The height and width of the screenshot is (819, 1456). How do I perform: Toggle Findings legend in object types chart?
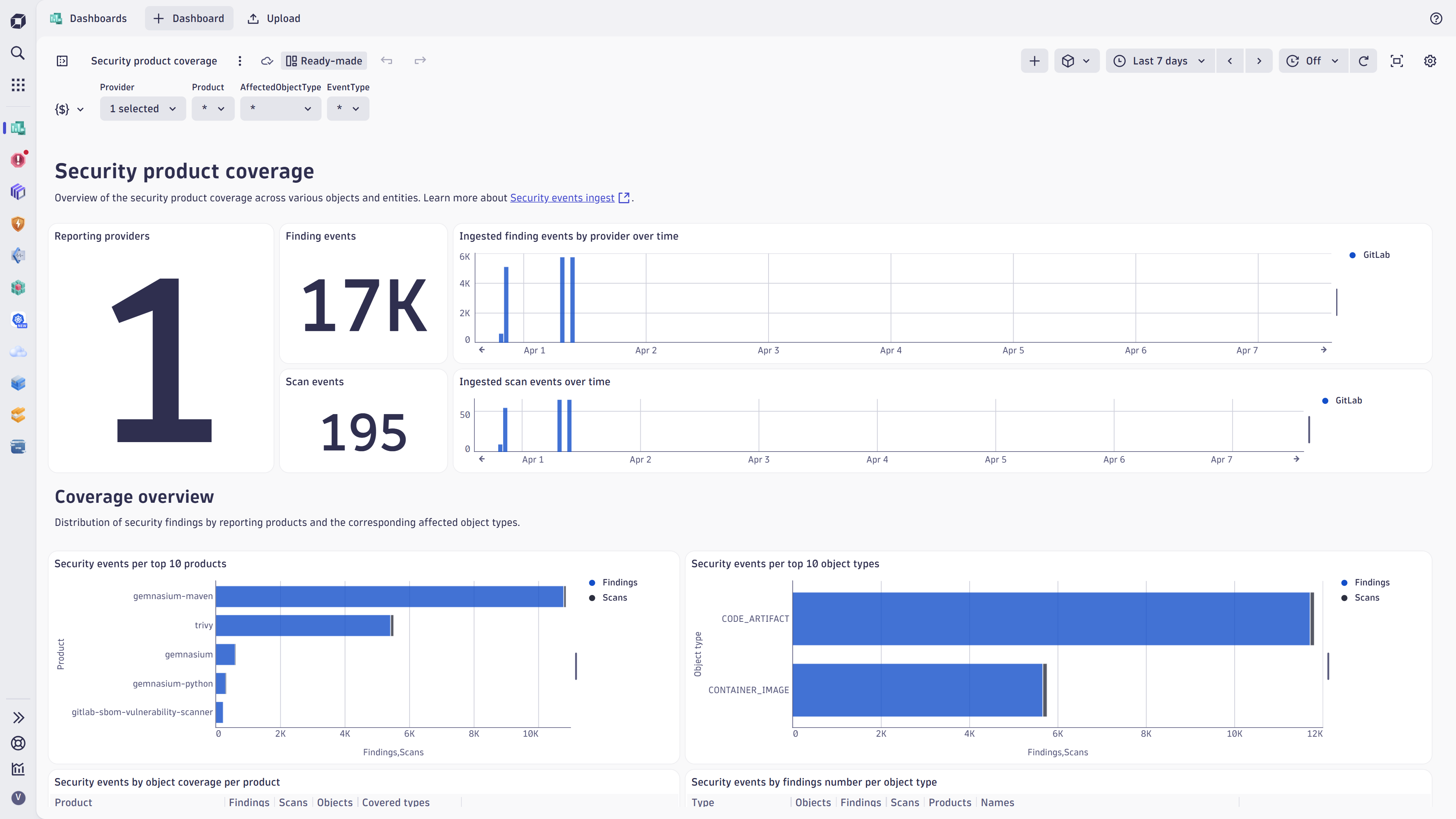tap(1365, 582)
